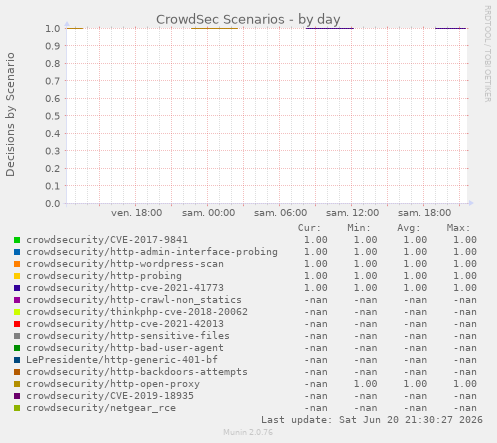Select the crowdsecurity/http-cve-2021-42013 label
The width and height of the screenshot is (497, 443).
coord(125,324)
